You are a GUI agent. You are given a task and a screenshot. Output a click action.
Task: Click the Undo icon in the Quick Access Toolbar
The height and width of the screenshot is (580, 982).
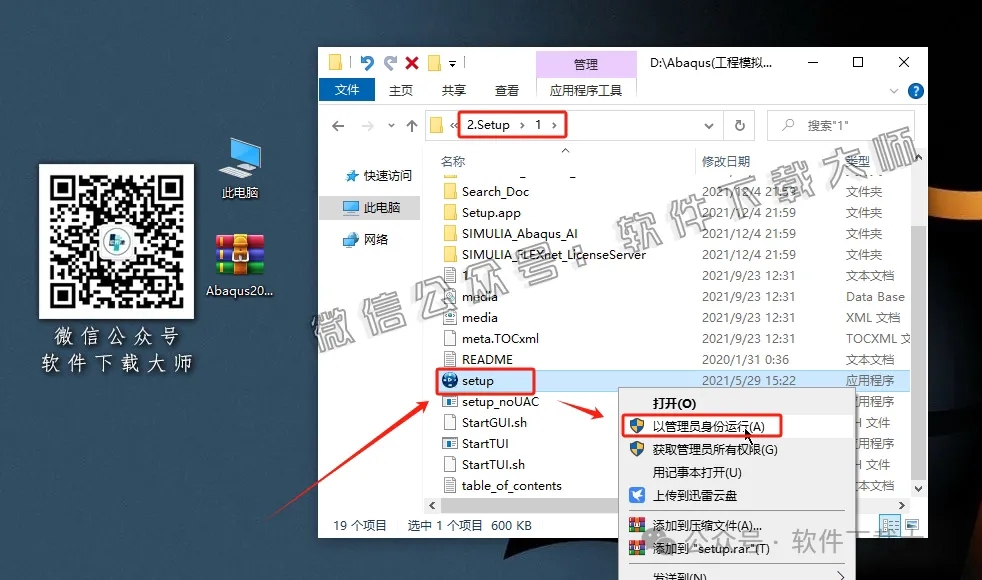368,60
